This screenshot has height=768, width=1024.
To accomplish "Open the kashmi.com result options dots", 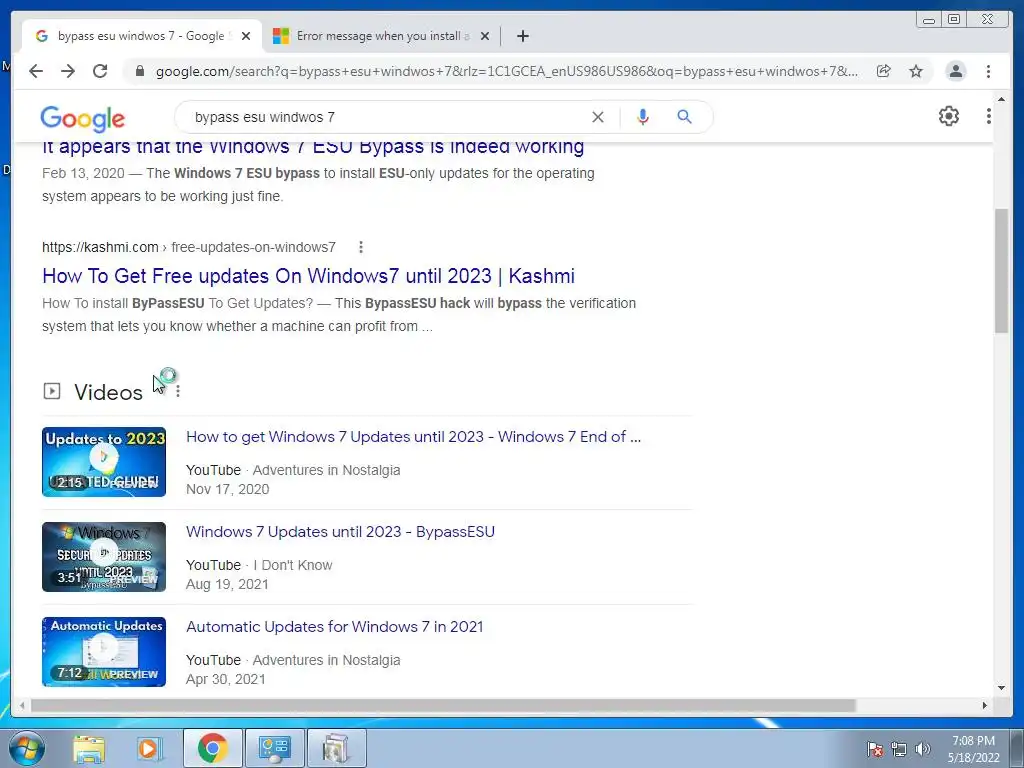I will (x=360, y=247).
